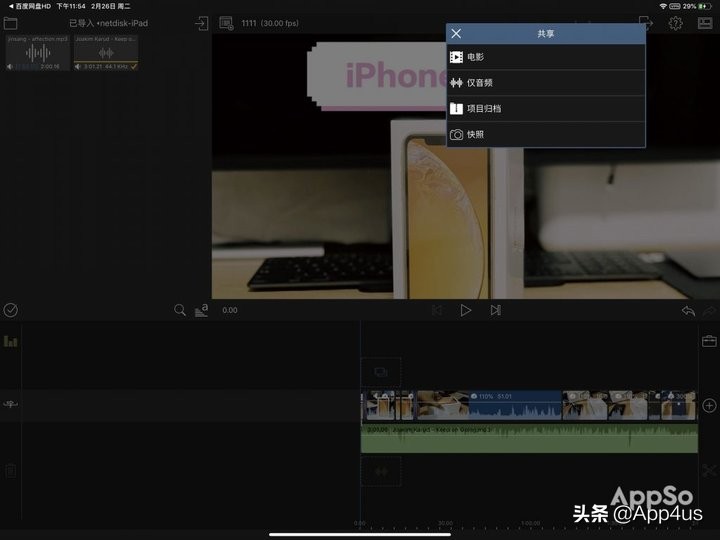The width and height of the screenshot is (720, 540).
Task: Click the camera icon beside 快照
Action: pyautogui.click(x=456, y=135)
